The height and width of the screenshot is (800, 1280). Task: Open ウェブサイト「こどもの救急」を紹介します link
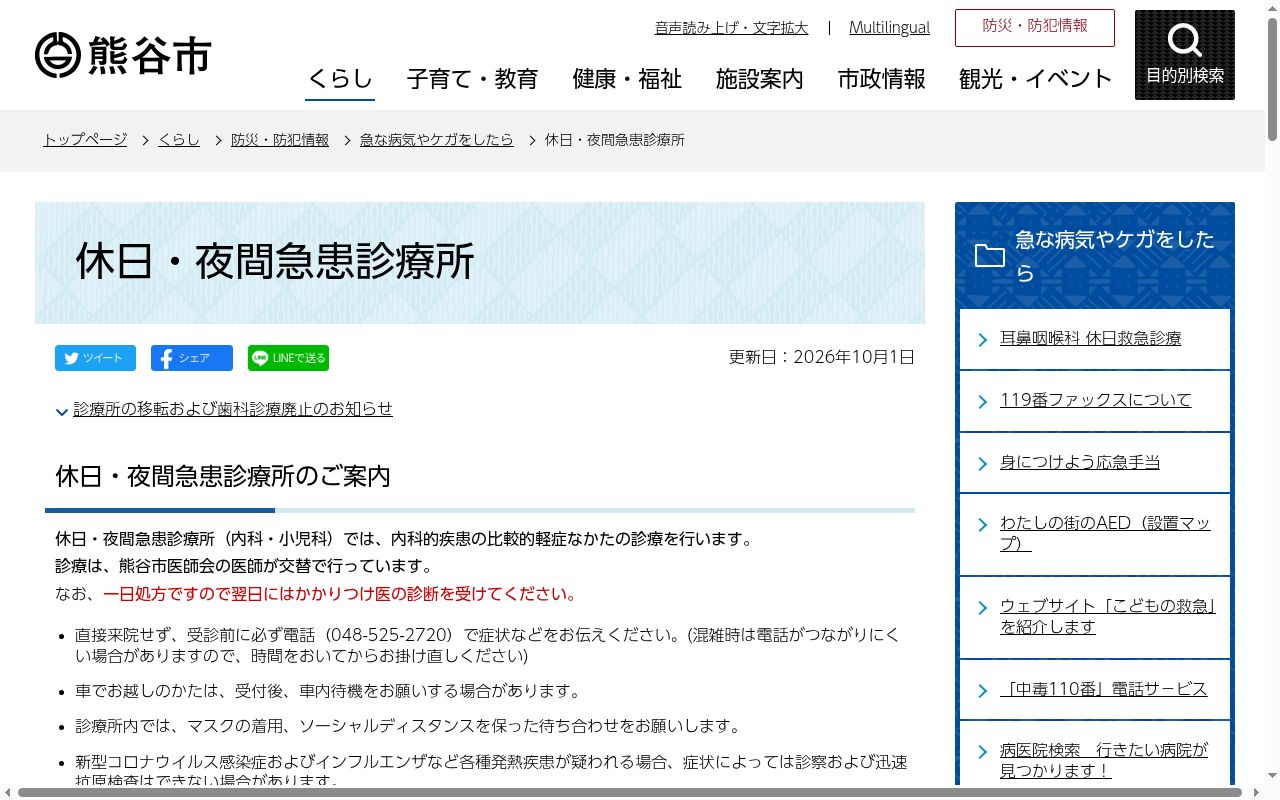click(x=1108, y=617)
